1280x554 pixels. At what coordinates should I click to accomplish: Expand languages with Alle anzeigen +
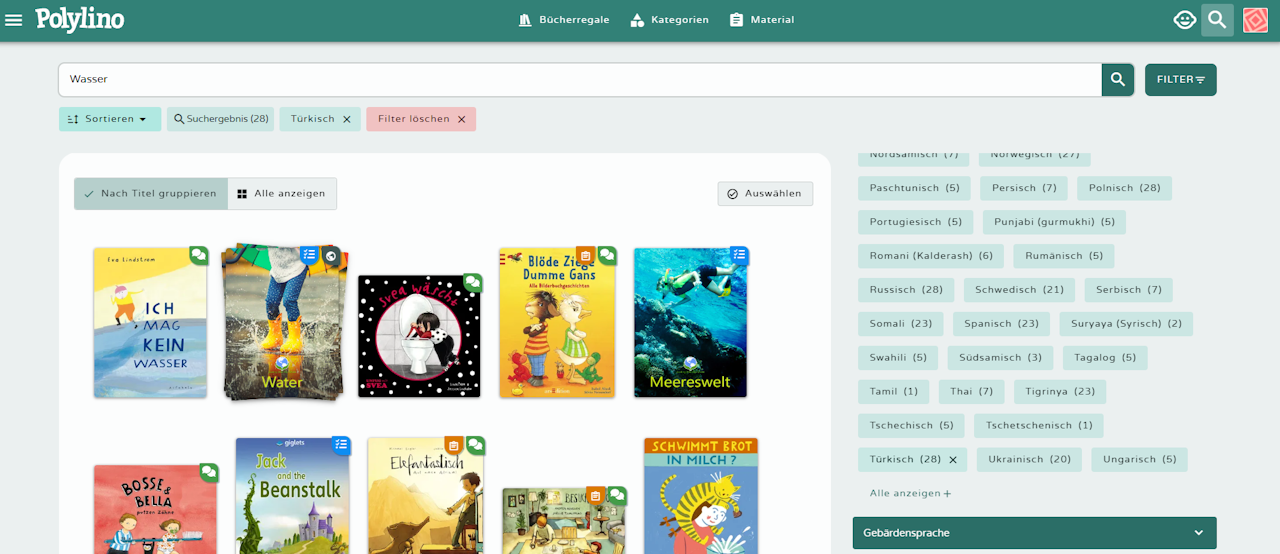tap(911, 493)
